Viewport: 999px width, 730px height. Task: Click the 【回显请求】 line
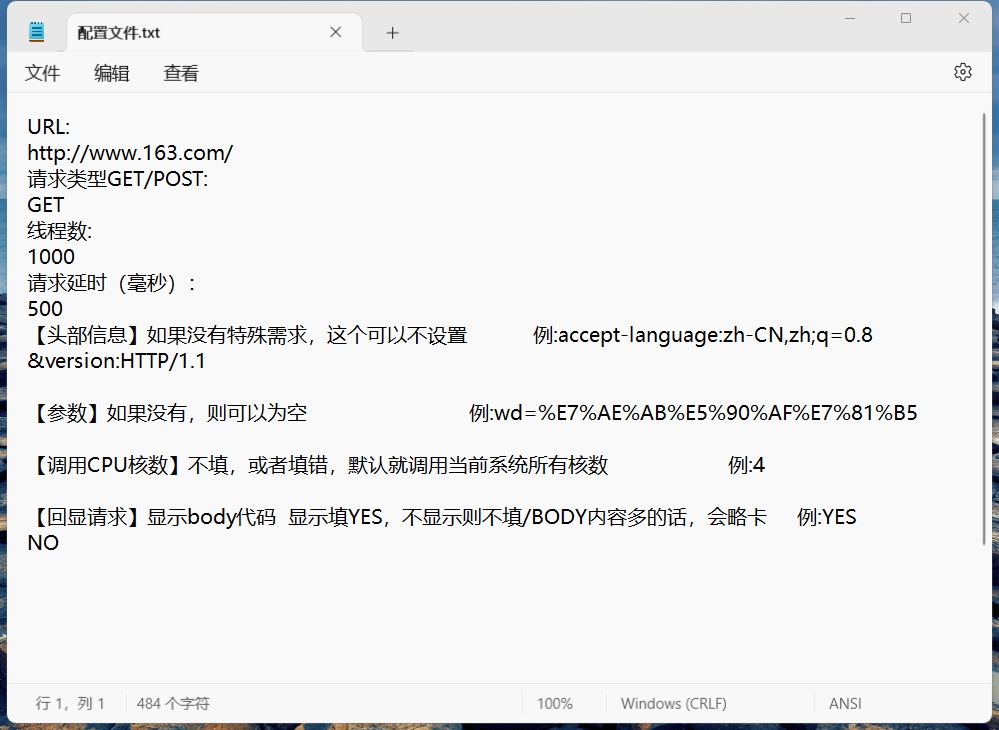[x=442, y=517]
